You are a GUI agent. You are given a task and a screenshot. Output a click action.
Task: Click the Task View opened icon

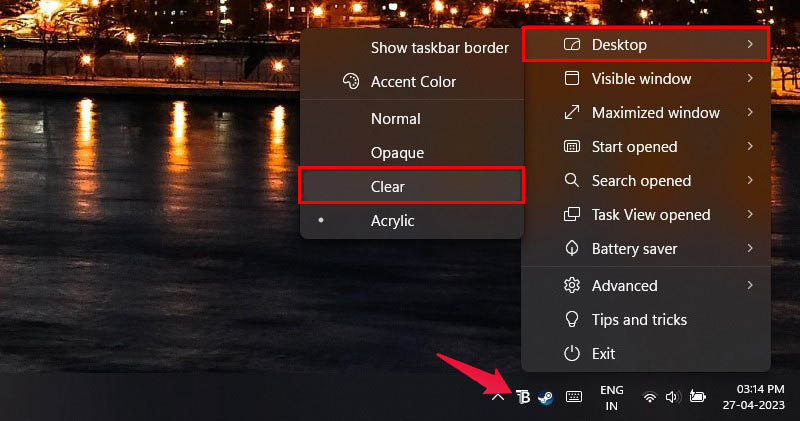click(x=572, y=214)
